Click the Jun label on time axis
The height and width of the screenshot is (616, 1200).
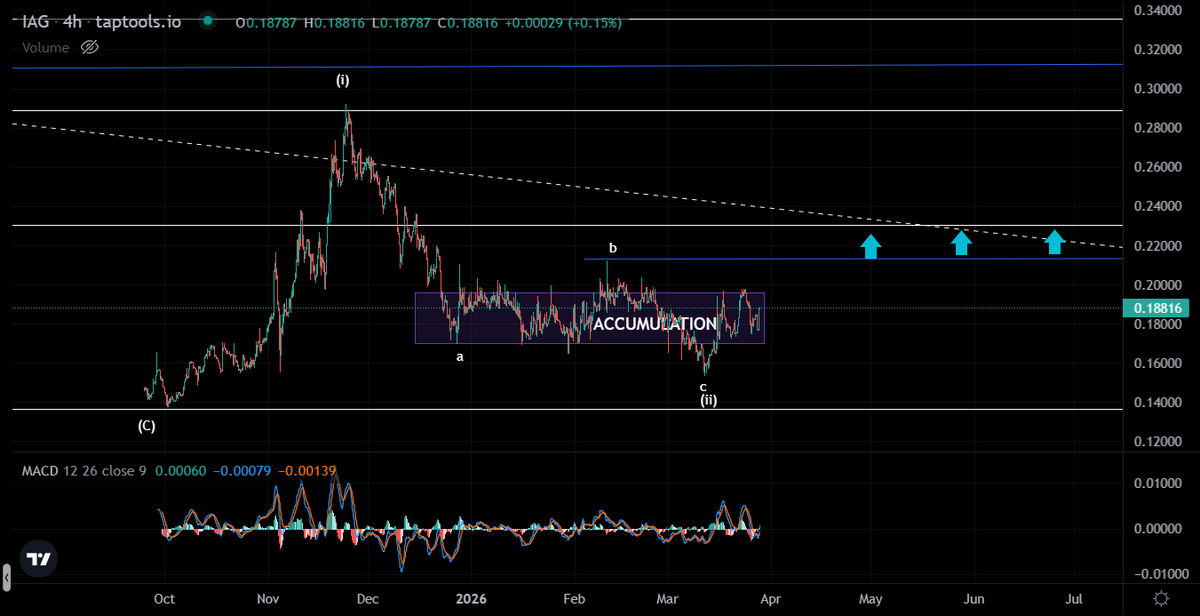[974, 598]
